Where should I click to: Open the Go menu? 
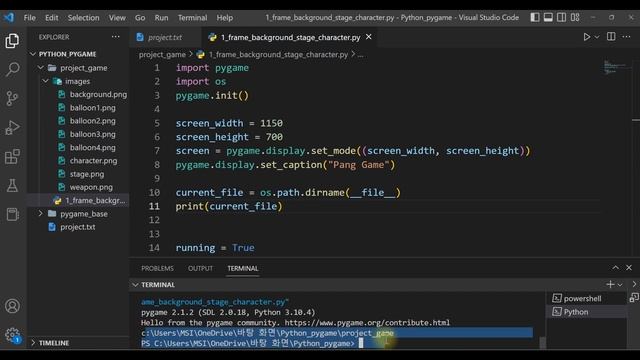point(140,18)
